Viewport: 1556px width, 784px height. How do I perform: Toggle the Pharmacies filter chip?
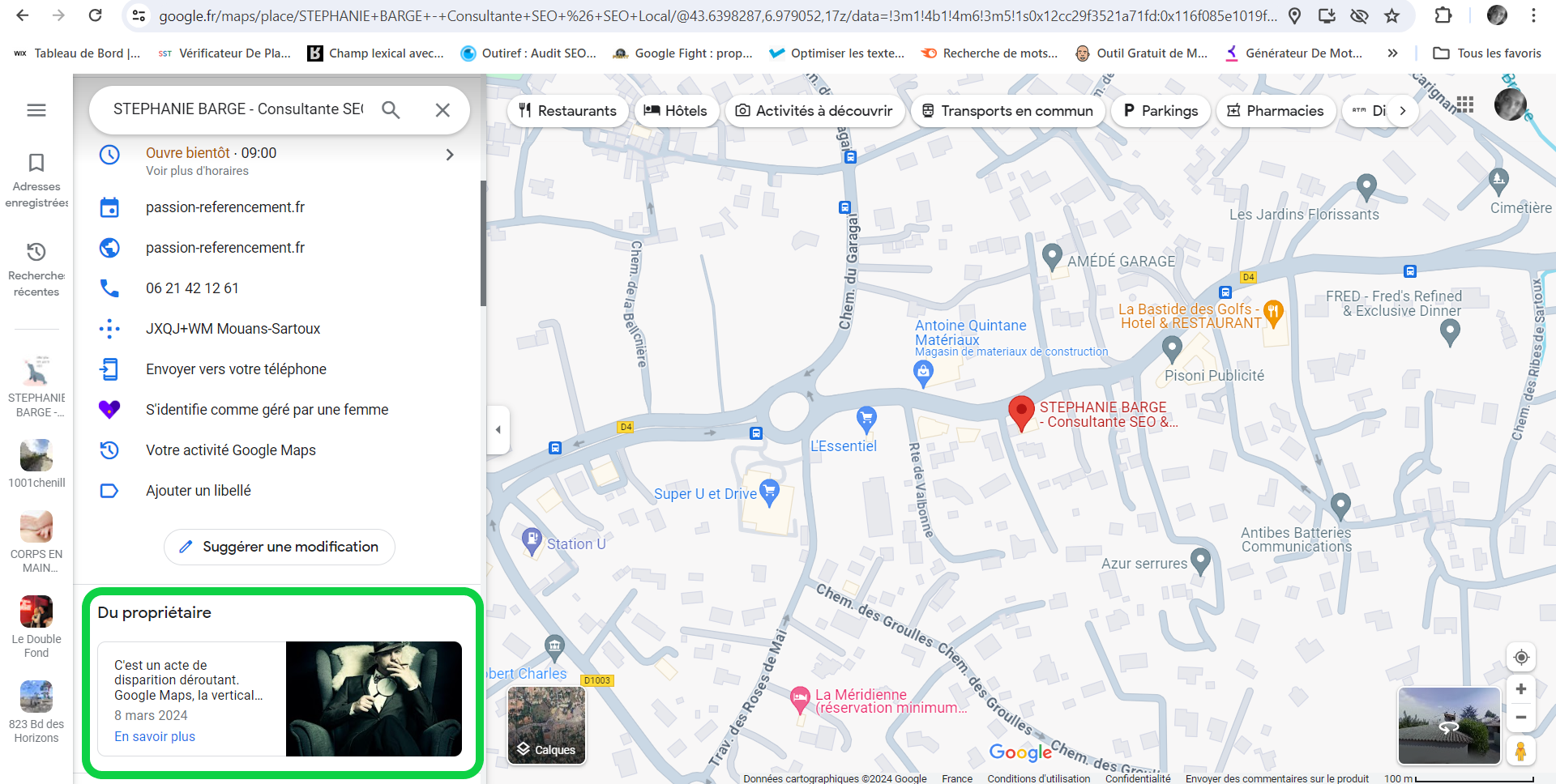(x=1275, y=111)
